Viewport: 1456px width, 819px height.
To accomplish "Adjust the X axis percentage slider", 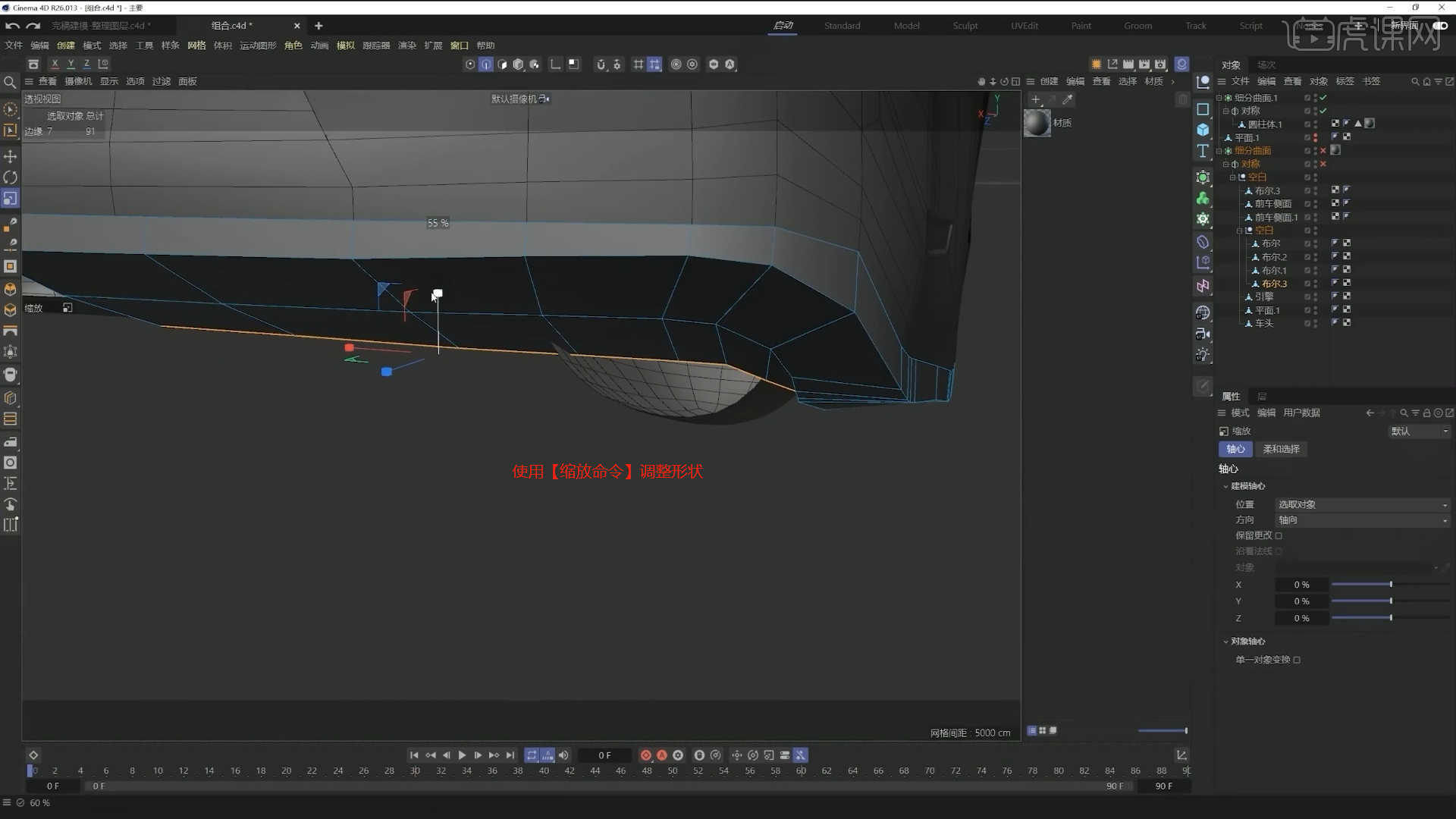I will pyautogui.click(x=1391, y=585).
